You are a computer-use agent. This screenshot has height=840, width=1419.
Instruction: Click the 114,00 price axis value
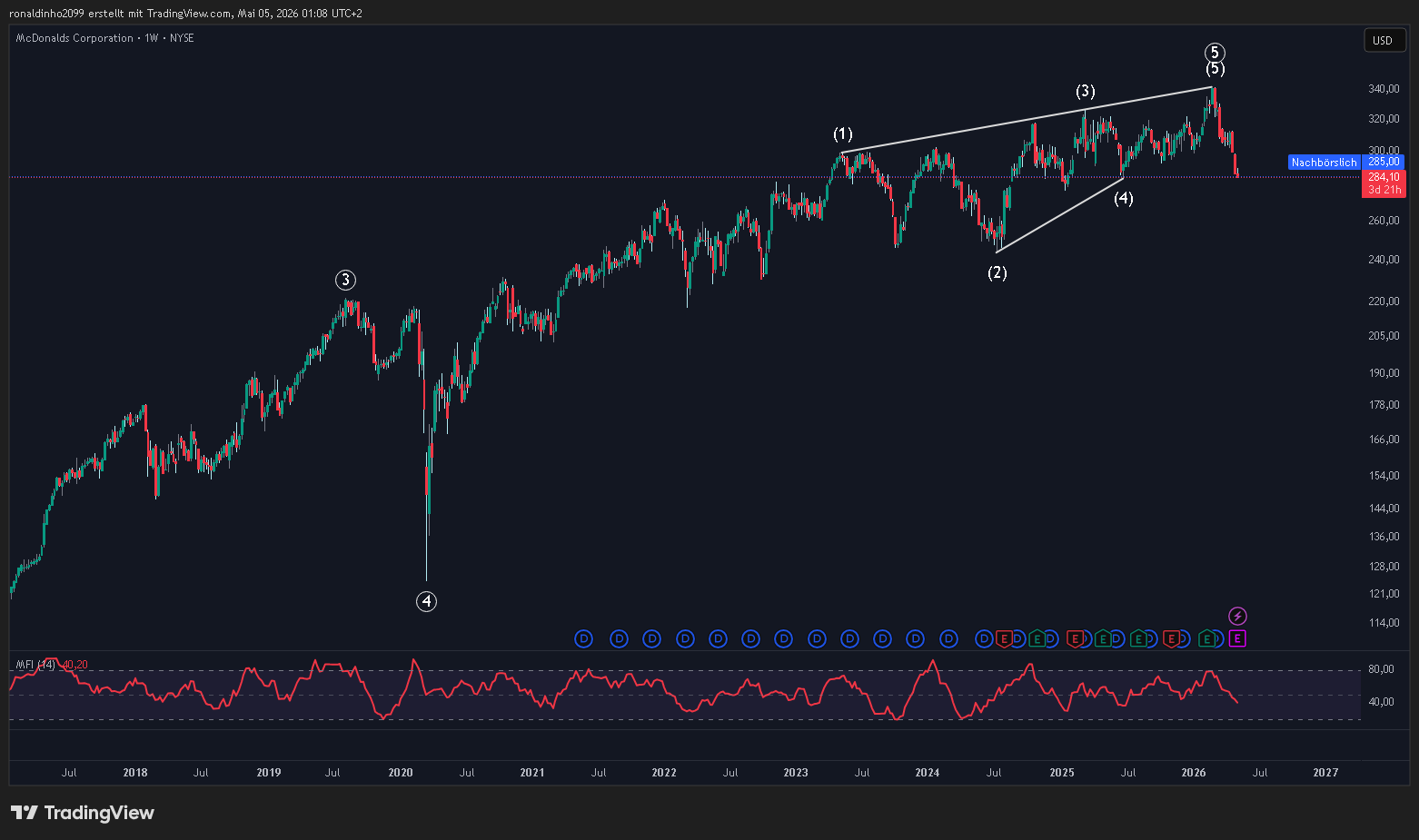[x=1384, y=623]
